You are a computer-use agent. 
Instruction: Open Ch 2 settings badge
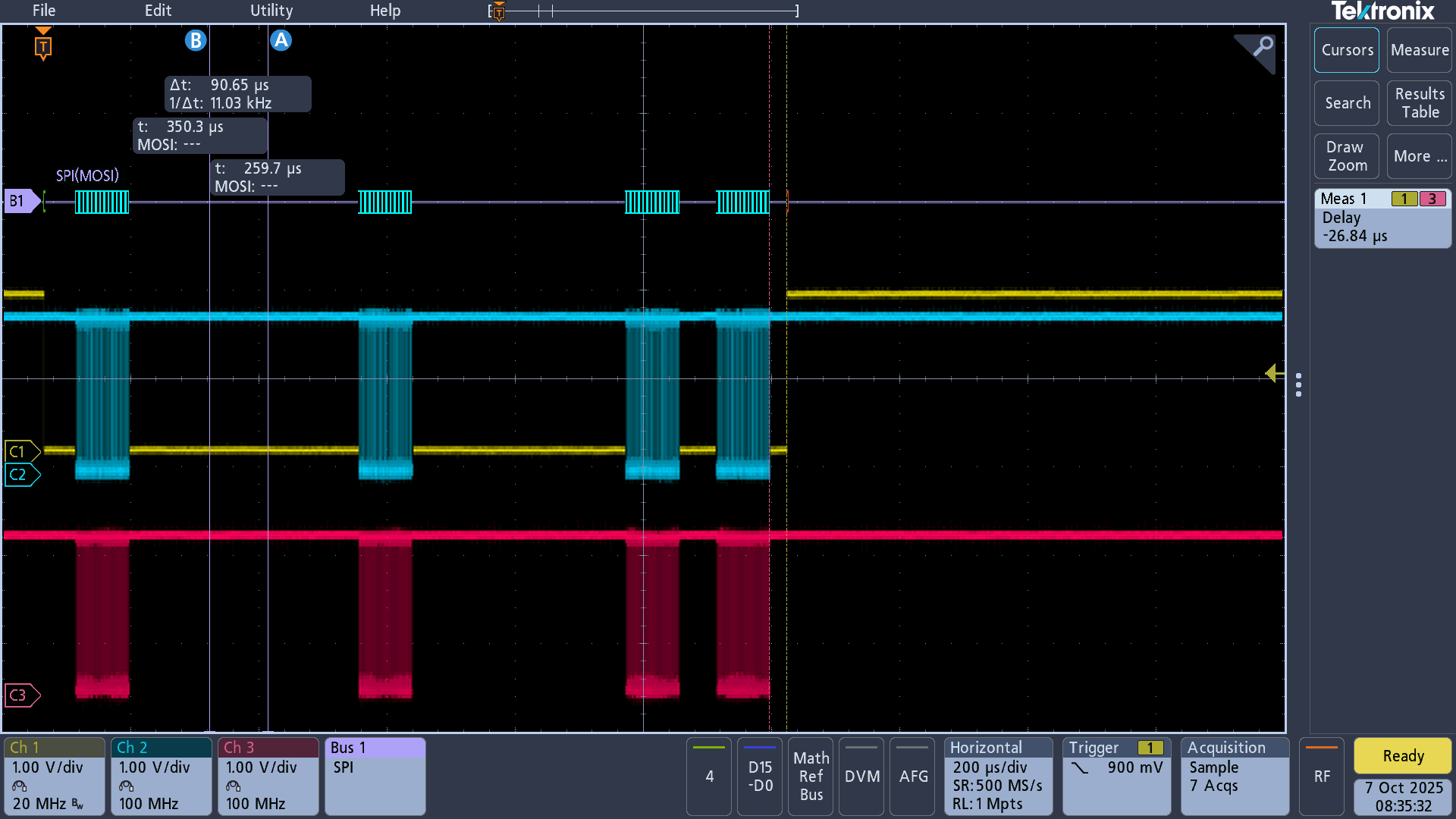[162, 776]
